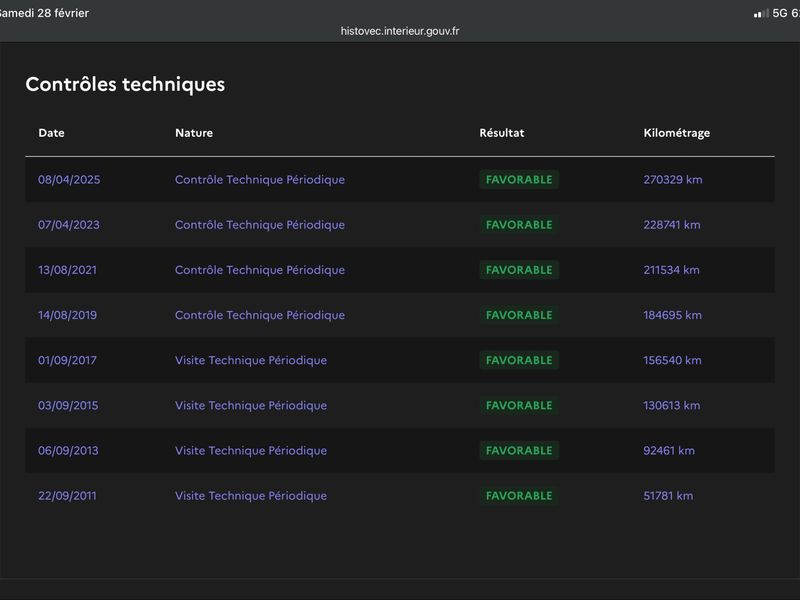
Task: Tap the 5G network indicator
Action: tap(780, 13)
